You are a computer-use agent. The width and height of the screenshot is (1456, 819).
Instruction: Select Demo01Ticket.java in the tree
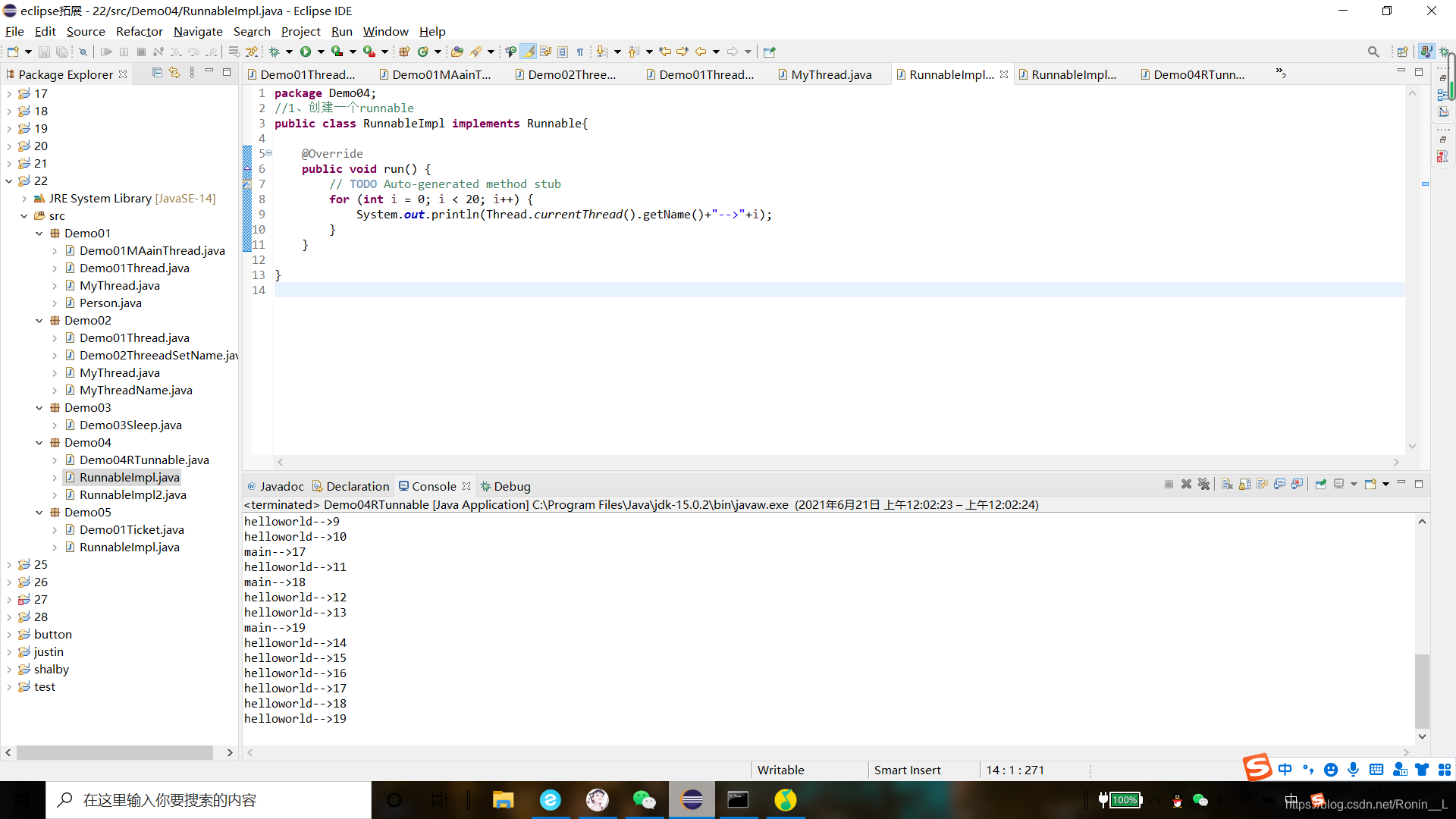coord(131,530)
